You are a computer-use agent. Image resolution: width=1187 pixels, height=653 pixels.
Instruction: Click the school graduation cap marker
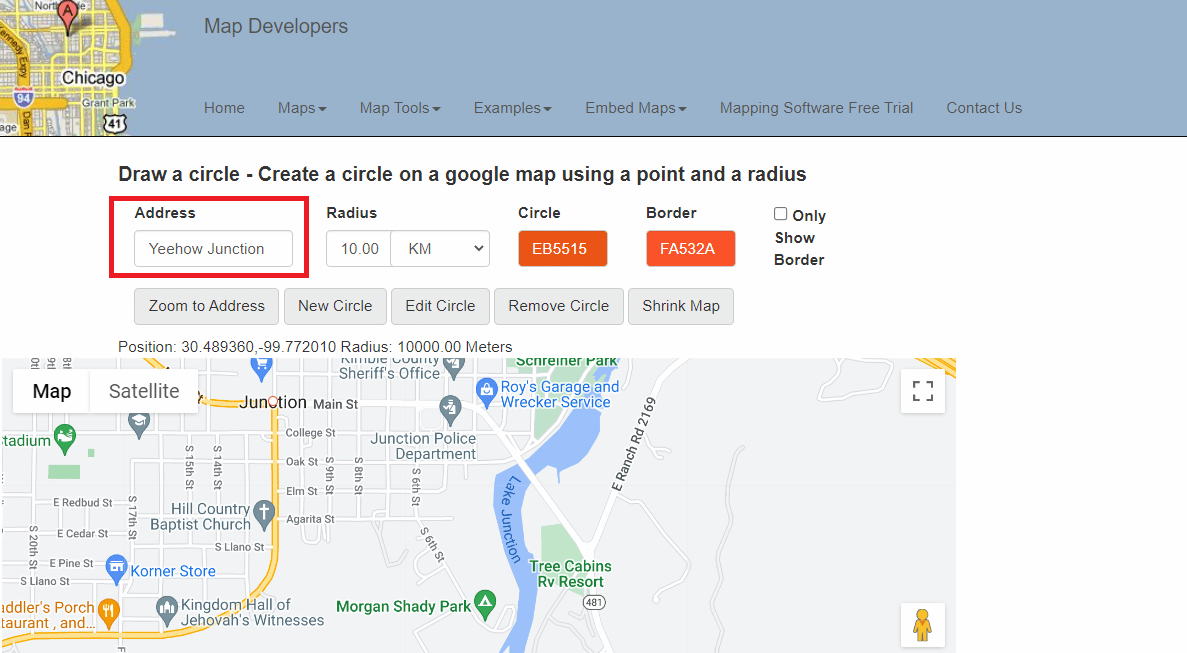(139, 424)
